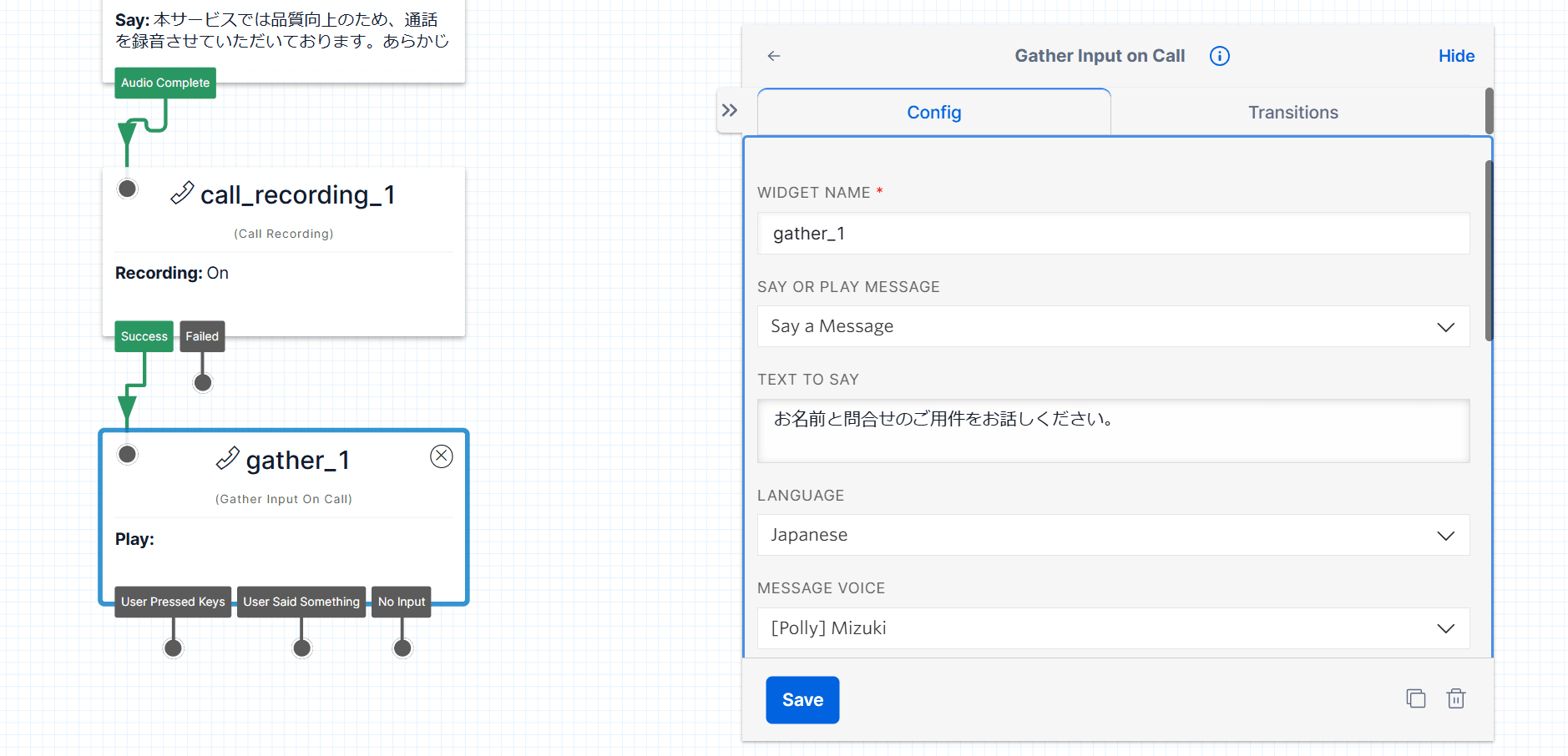This screenshot has height=756, width=1568.
Task: Open the Say or Play Message dropdown
Action: (x=1113, y=326)
